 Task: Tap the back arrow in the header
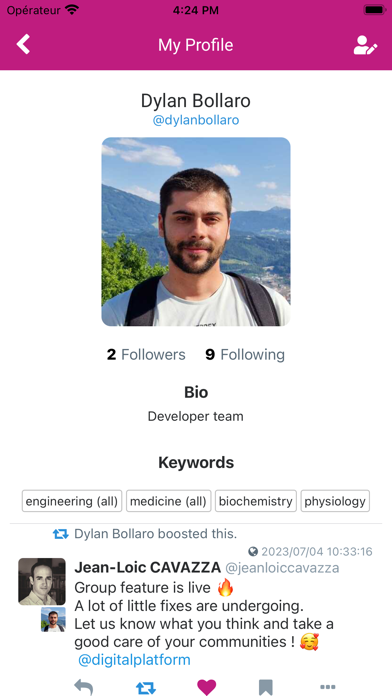23,44
